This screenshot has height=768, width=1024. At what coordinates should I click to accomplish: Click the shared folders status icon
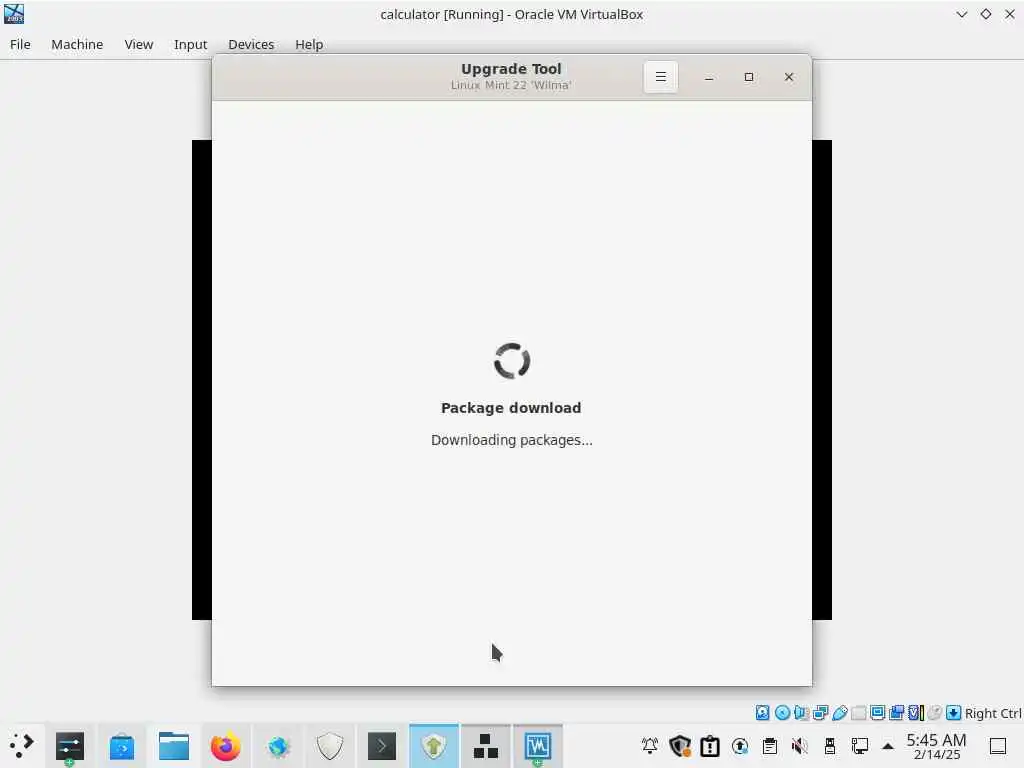[859, 712]
